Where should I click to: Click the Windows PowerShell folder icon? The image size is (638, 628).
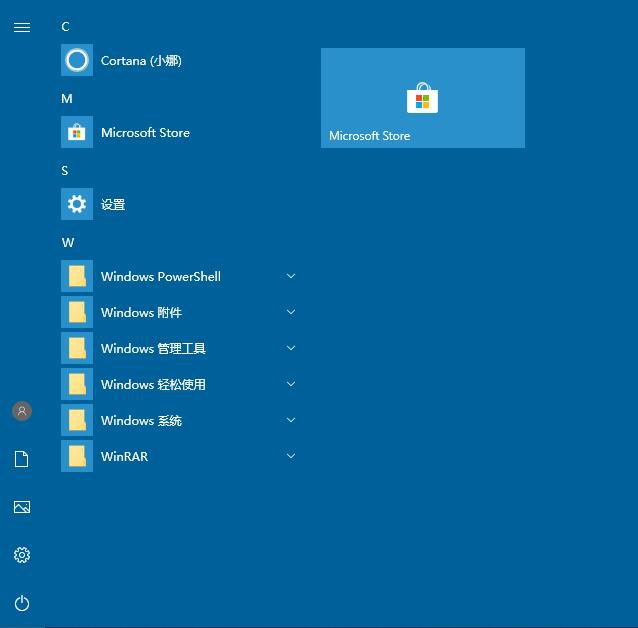coord(77,276)
